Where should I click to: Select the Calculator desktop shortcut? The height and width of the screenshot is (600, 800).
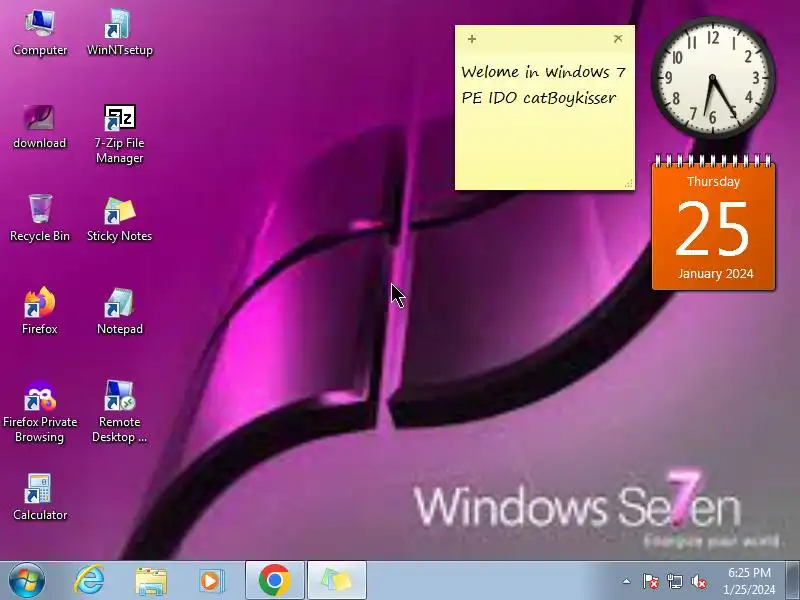click(40, 497)
